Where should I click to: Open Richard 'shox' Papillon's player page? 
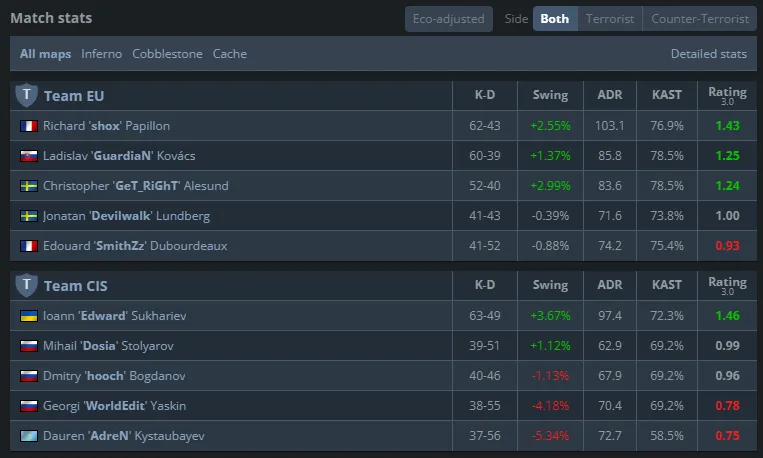click(x=106, y=126)
